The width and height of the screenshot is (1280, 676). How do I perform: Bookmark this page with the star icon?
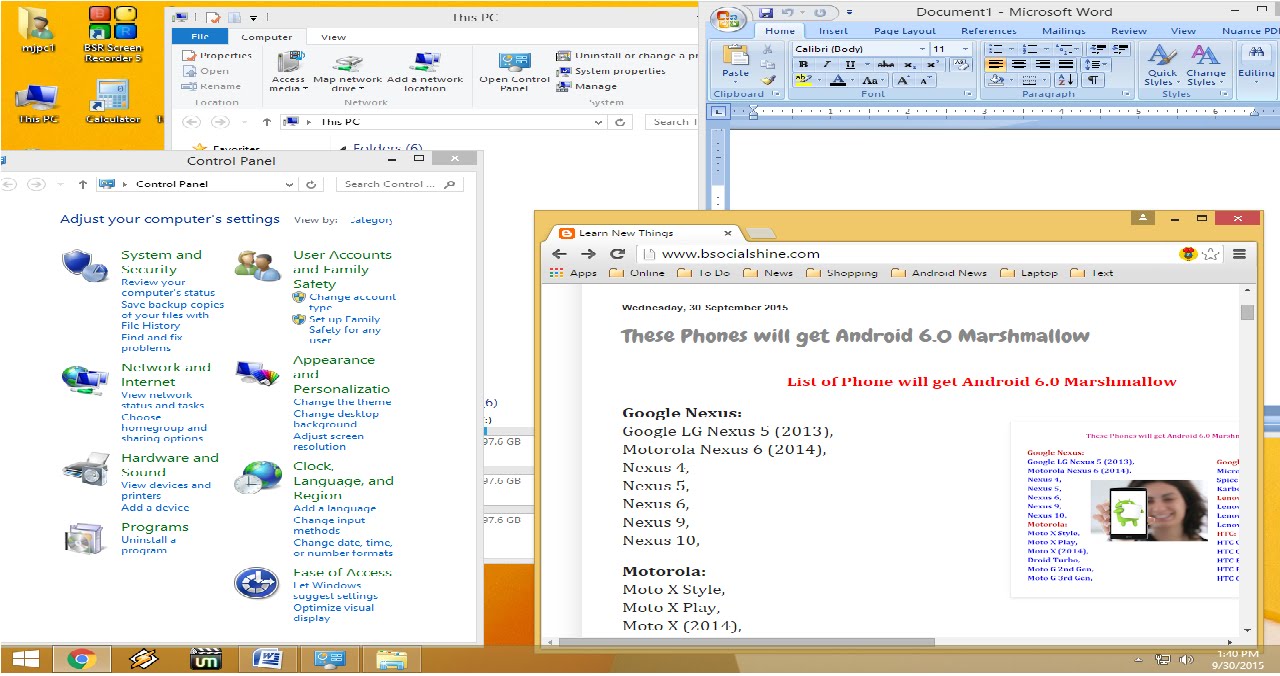click(x=1212, y=254)
